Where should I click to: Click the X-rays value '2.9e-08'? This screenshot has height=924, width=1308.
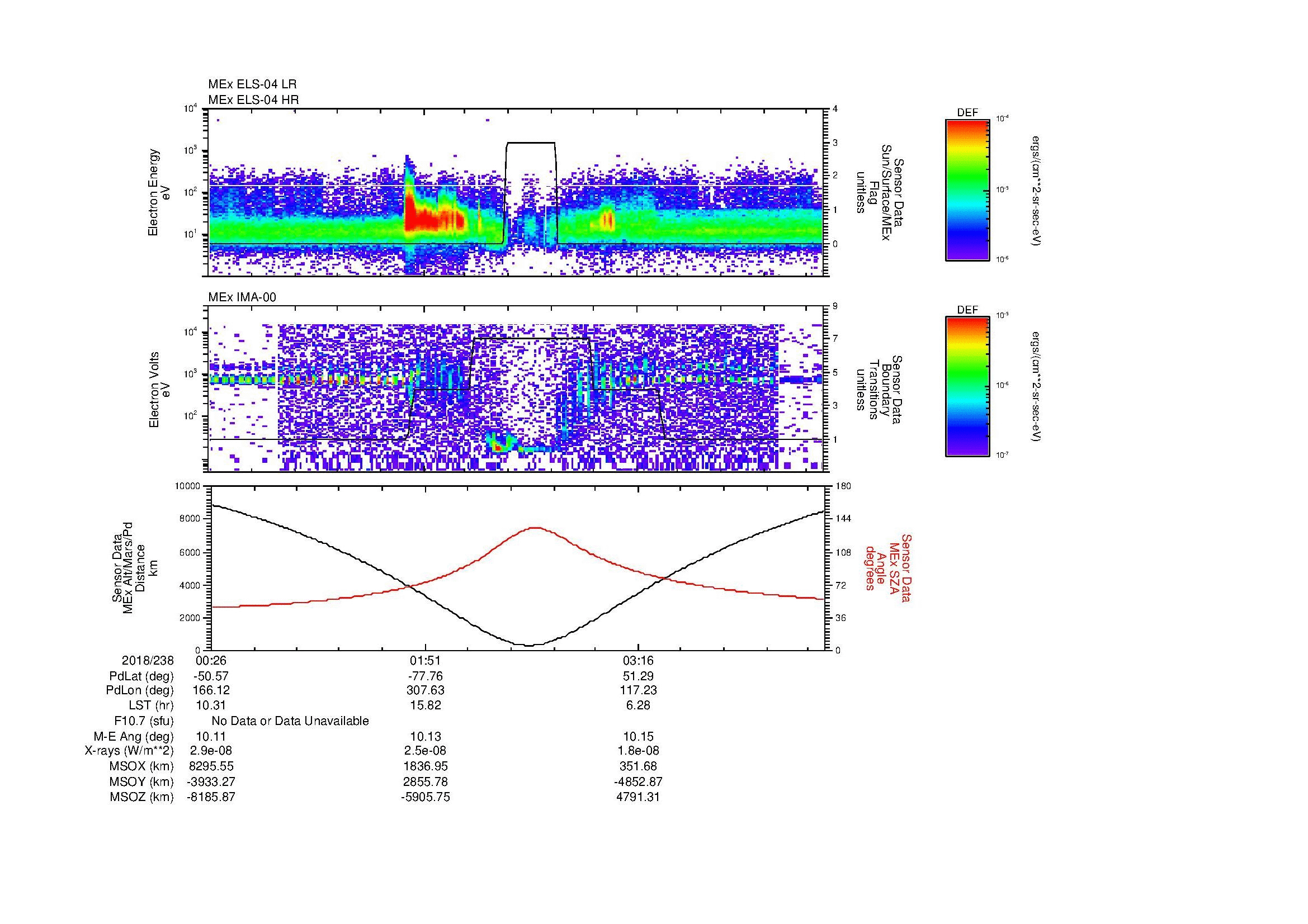211,751
